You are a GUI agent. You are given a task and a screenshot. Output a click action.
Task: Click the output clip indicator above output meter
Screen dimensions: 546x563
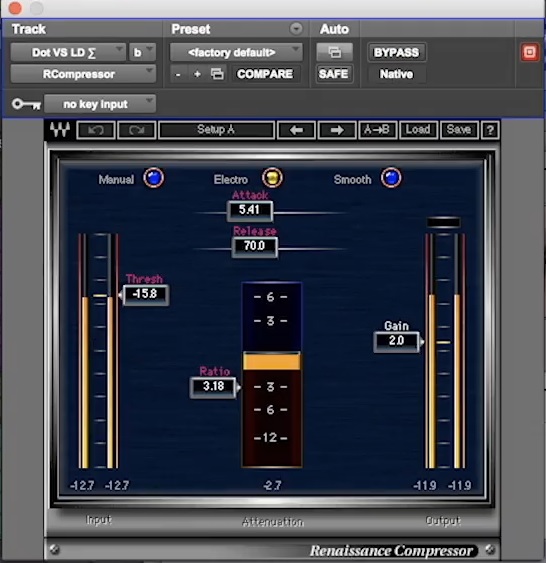[x=443, y=222]
